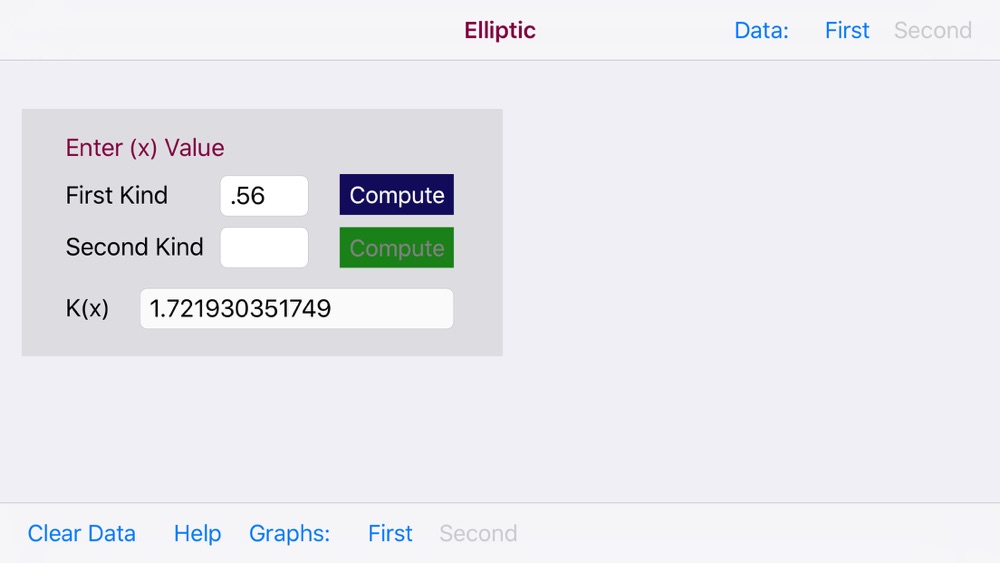The width and height of the screenshot is (1000, 563).
Task: Open Help from the bottom toolbar
Action: click(197, 534)
